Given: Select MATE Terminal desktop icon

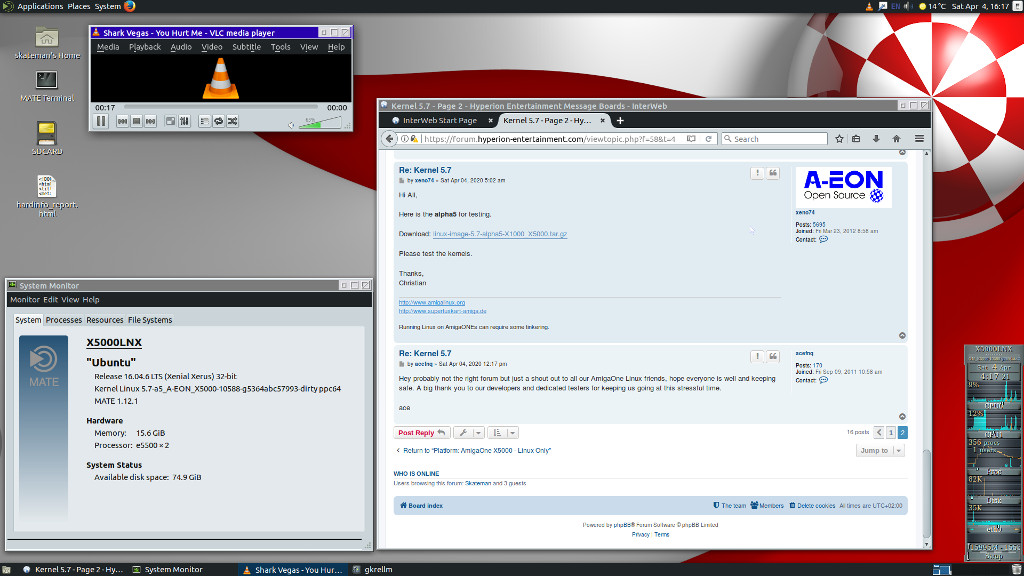Looking at the screenshot, I should pyautogui.click(x=46, y=86).
